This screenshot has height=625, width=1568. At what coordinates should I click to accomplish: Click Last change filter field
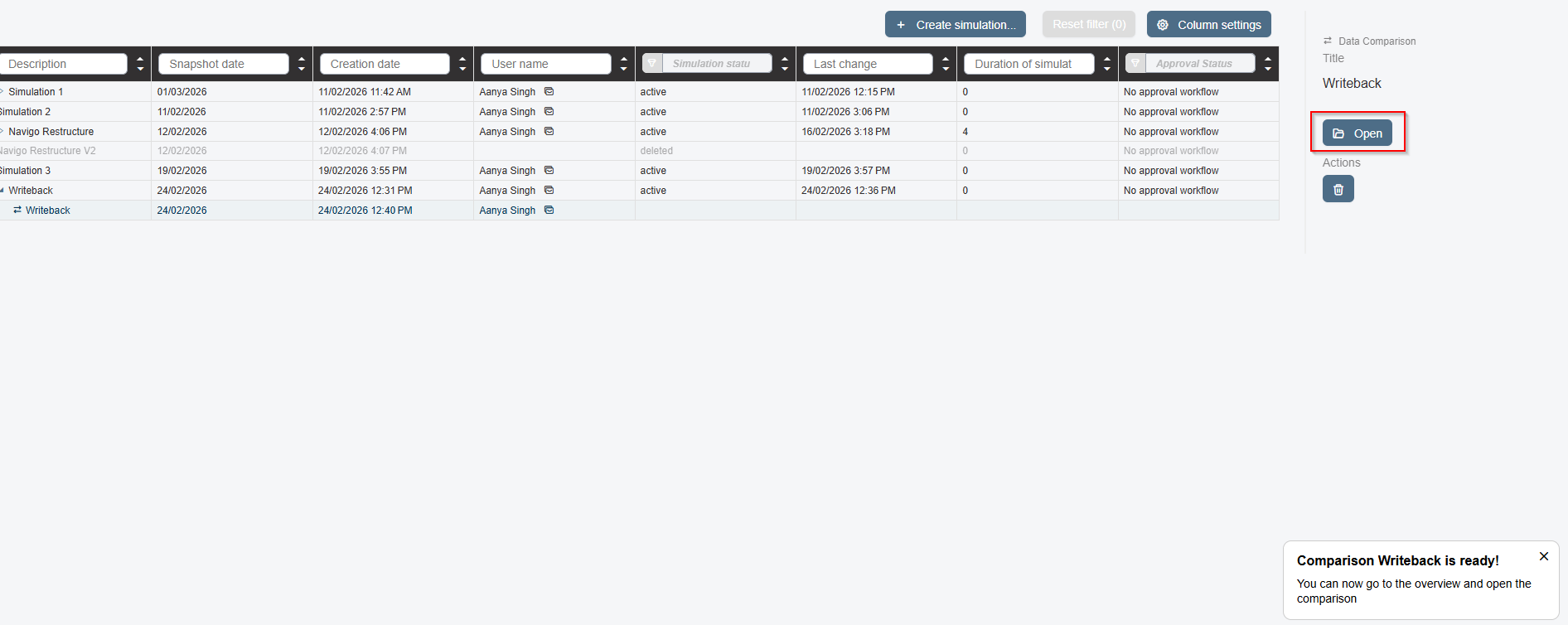(868, 64)
